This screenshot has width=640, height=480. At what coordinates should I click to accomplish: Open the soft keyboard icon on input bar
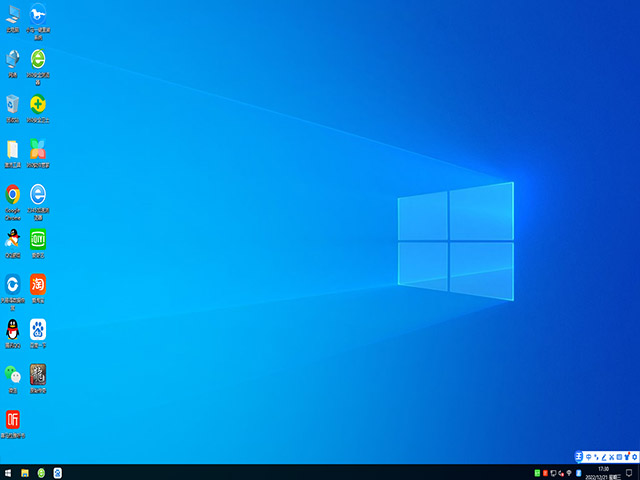point(619,457)
